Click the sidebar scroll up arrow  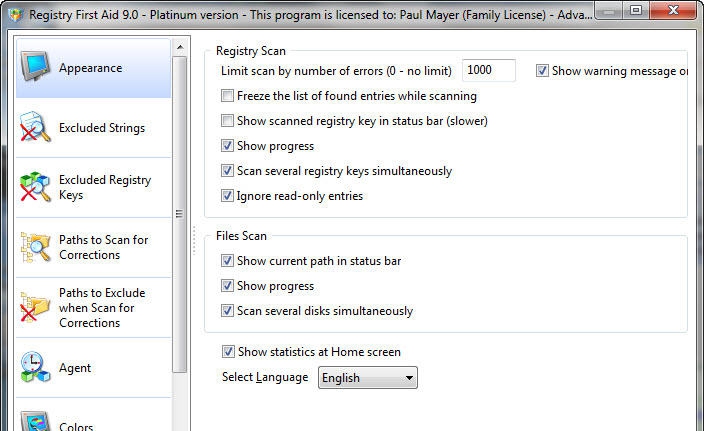180,47
